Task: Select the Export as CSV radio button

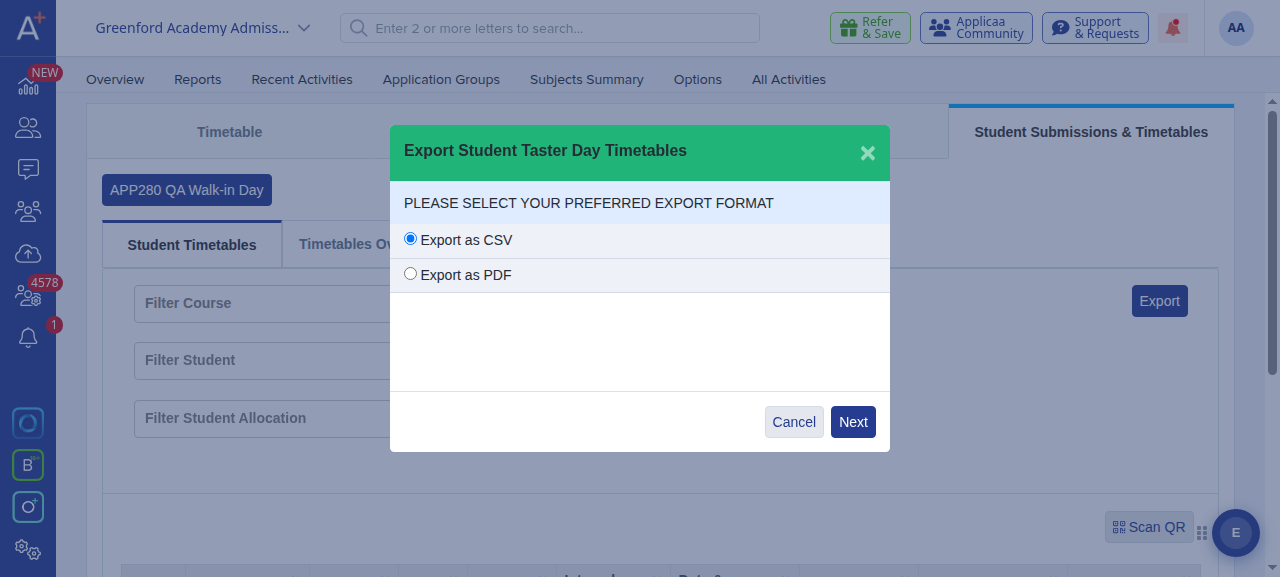Action: pyautogui.click(x=410, y=239)
